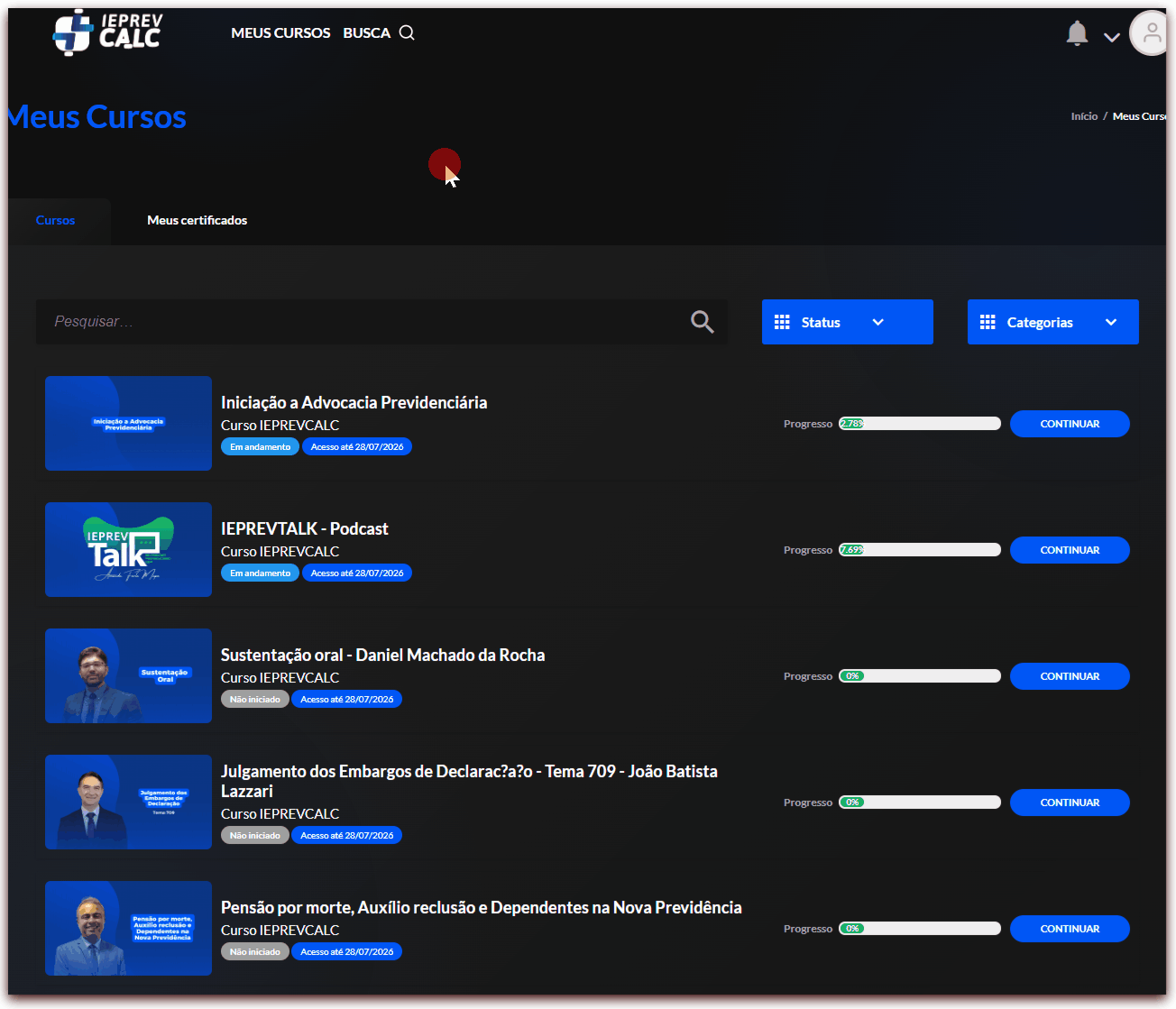Open MEUS CURSOS in top navigation
The height and width of the screenshot is (1009, 1176).
coord(280,32)
